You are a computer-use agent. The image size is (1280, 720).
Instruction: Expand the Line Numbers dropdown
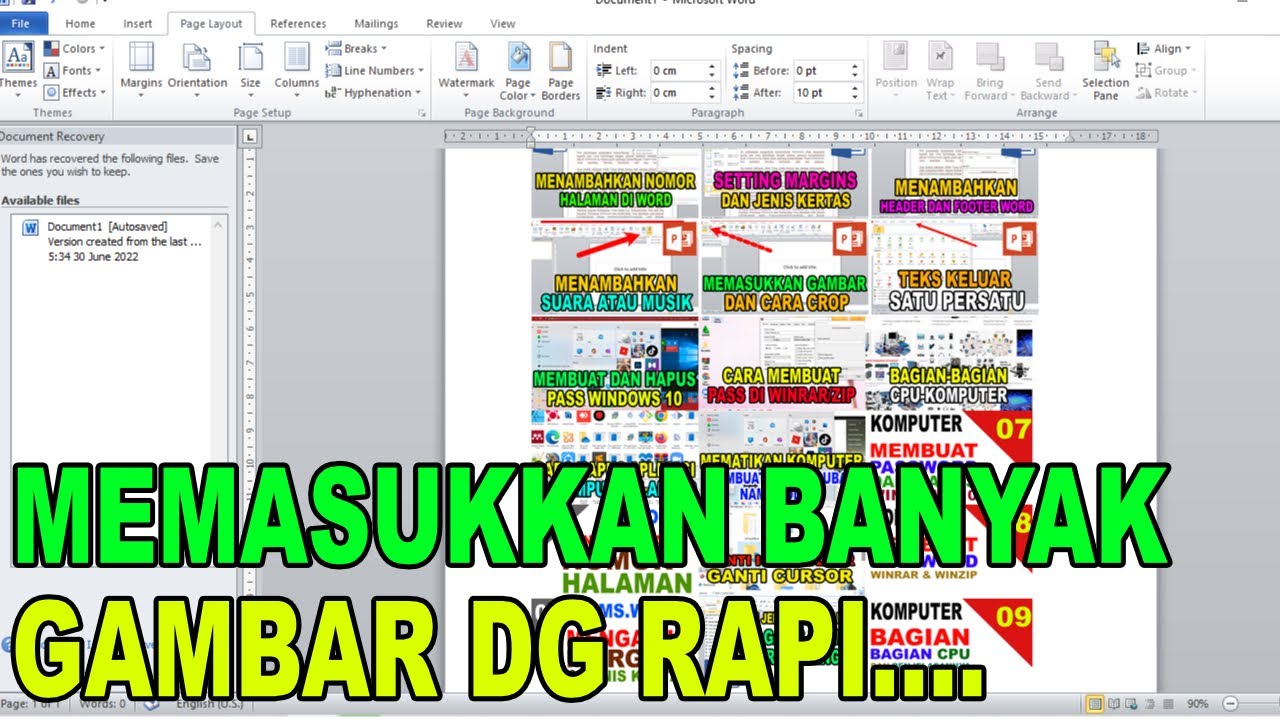(x=375, y=71)
